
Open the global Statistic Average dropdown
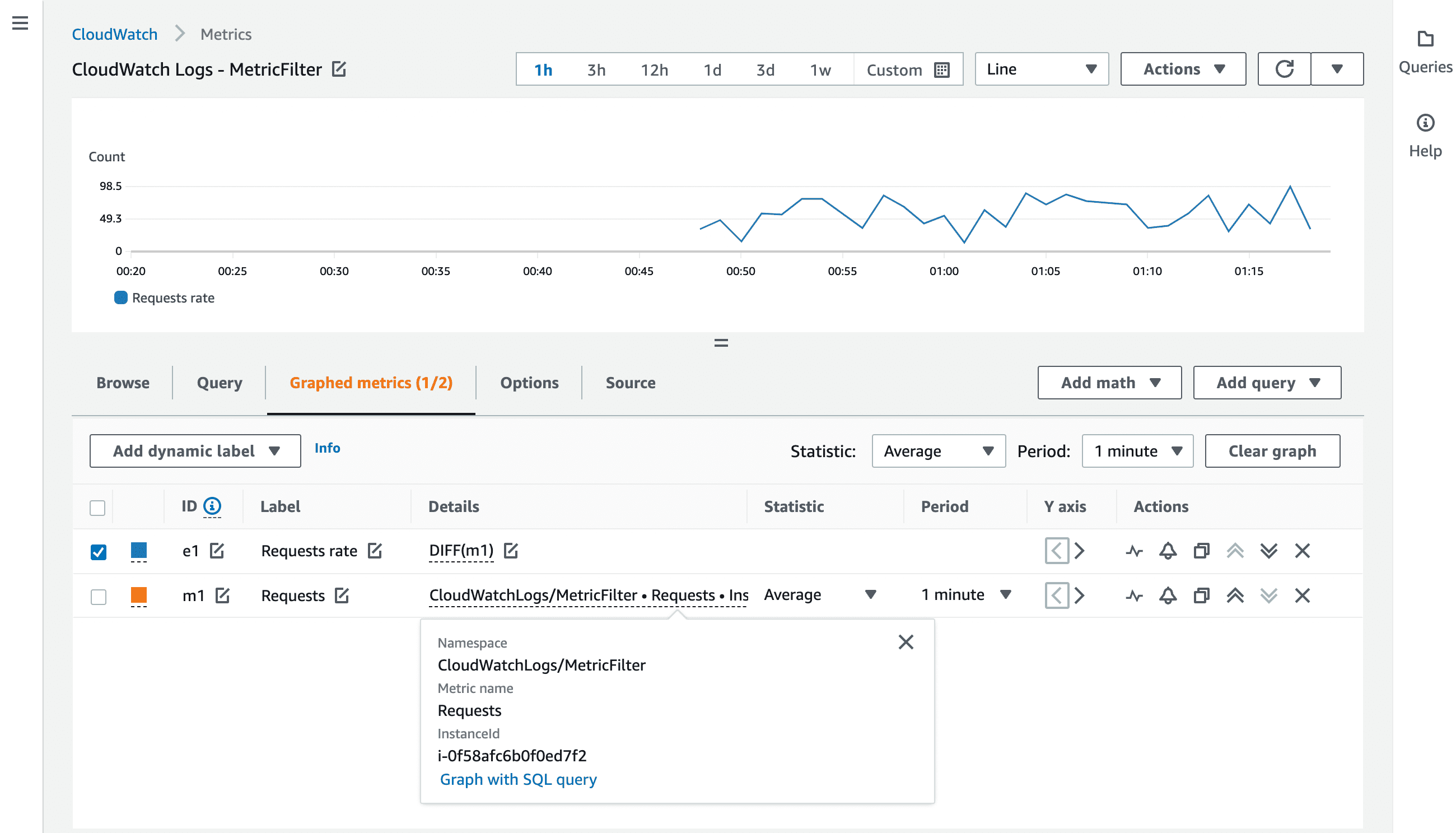(x=939, y=451)
